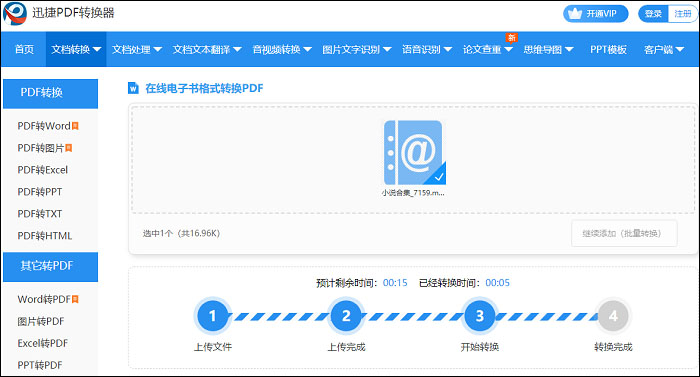
Task: Select PDF转PPT in the sidebar
Action: 40,192
